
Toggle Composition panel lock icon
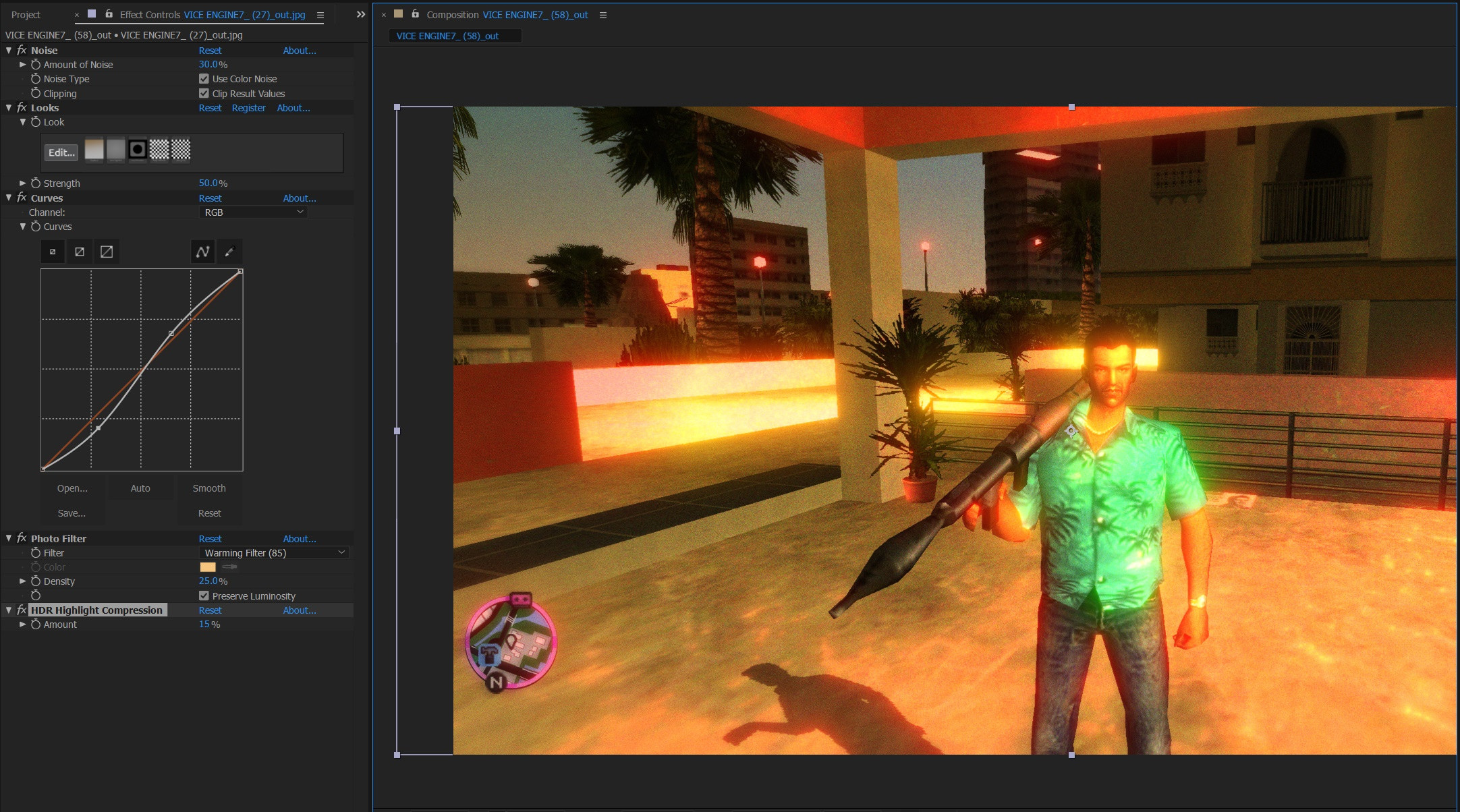416,13
